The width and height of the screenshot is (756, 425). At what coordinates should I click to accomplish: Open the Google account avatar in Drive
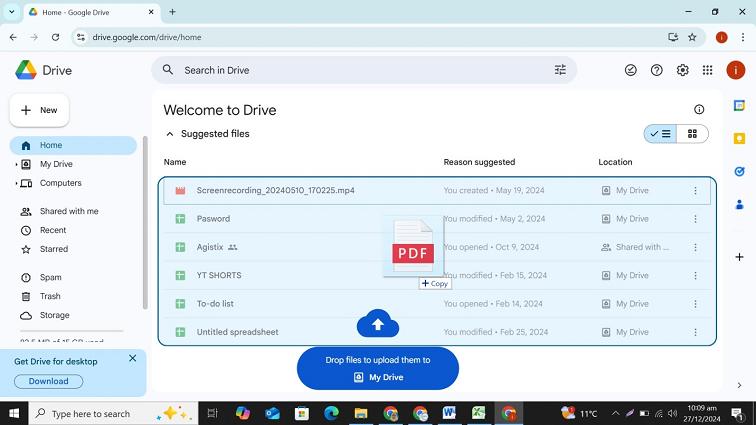tap(736, 70)
